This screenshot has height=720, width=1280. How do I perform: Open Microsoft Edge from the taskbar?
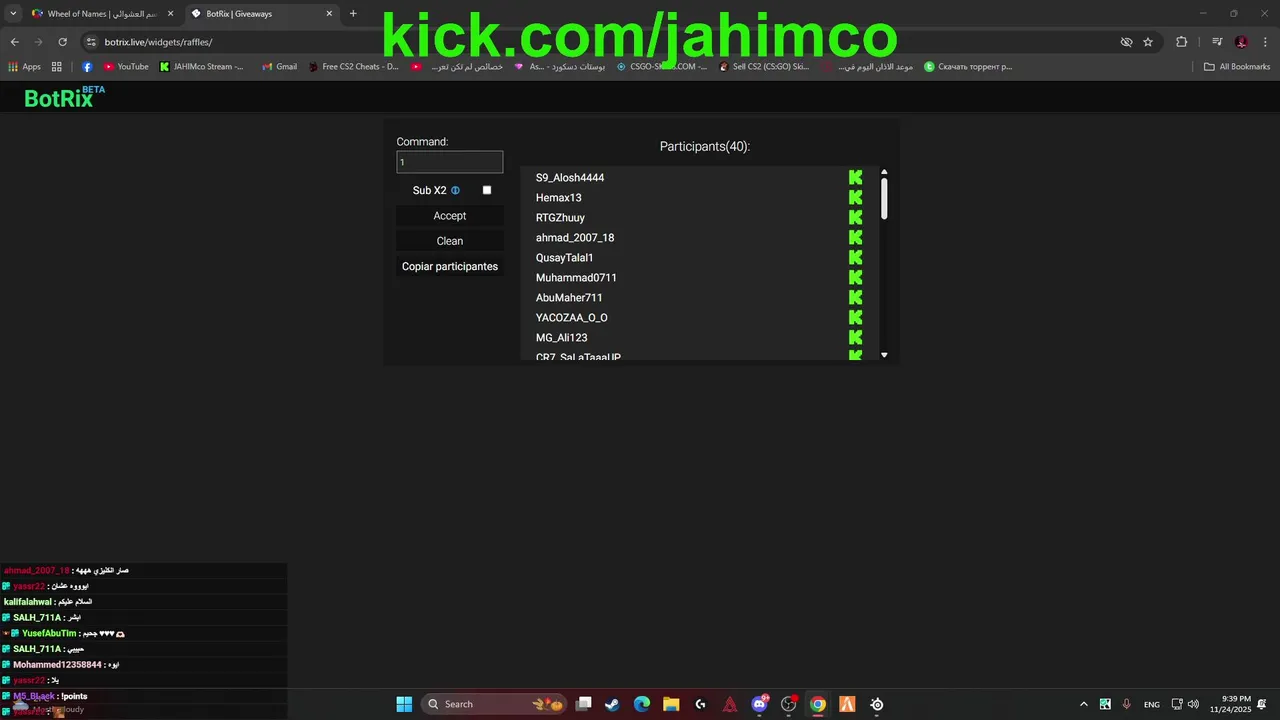click(x=641, y=704)
